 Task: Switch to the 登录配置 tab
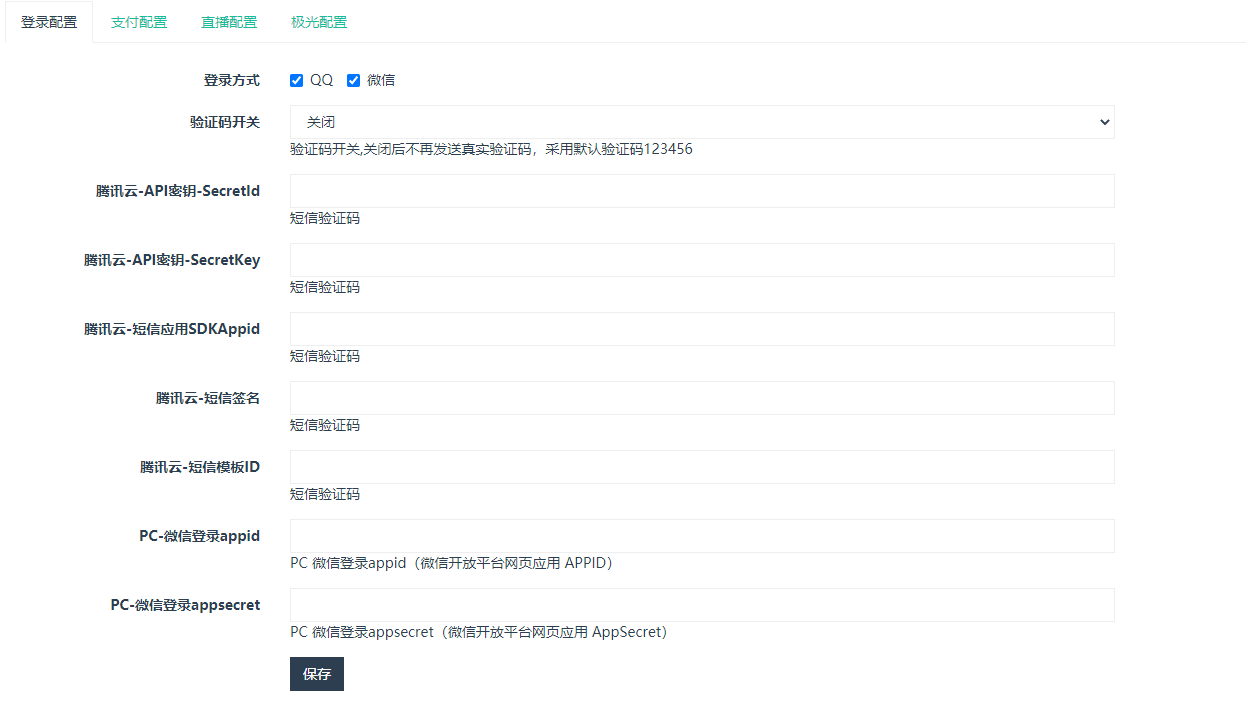(x=49, y=22)
